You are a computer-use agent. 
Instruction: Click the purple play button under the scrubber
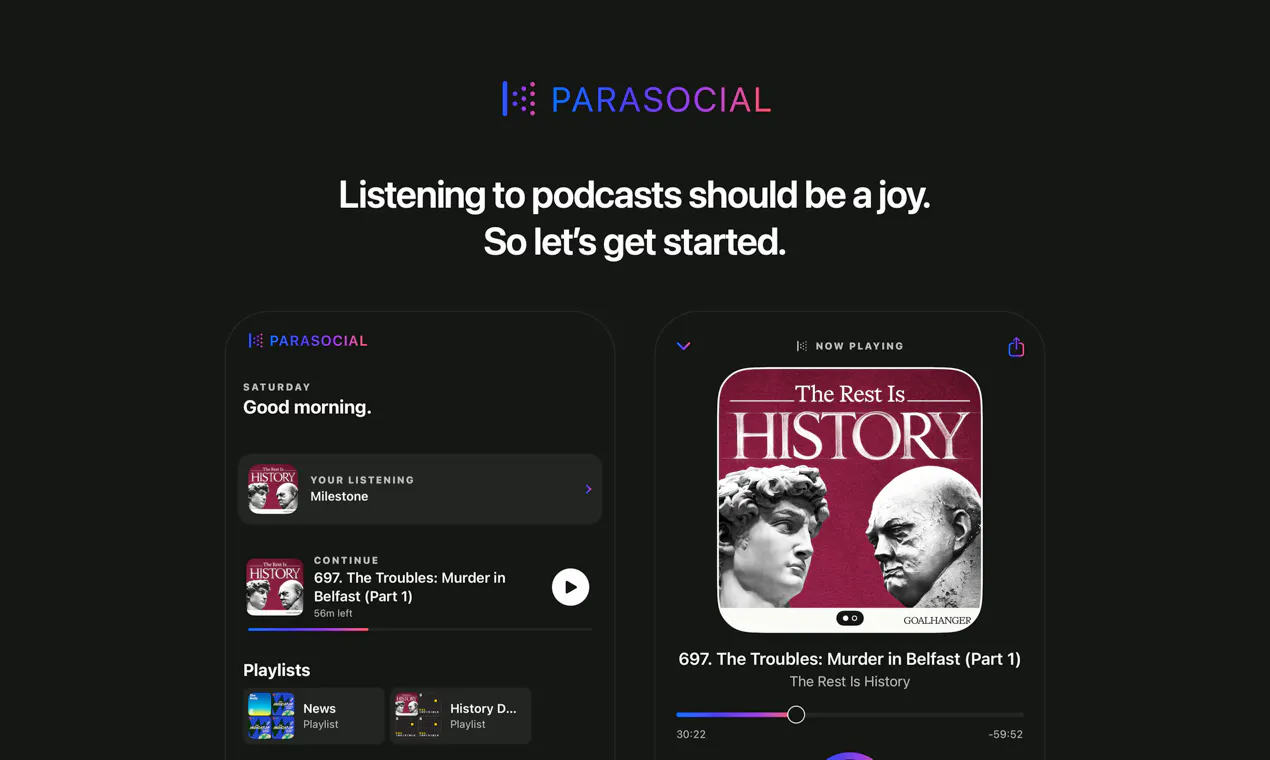click(x=850, y=756)
